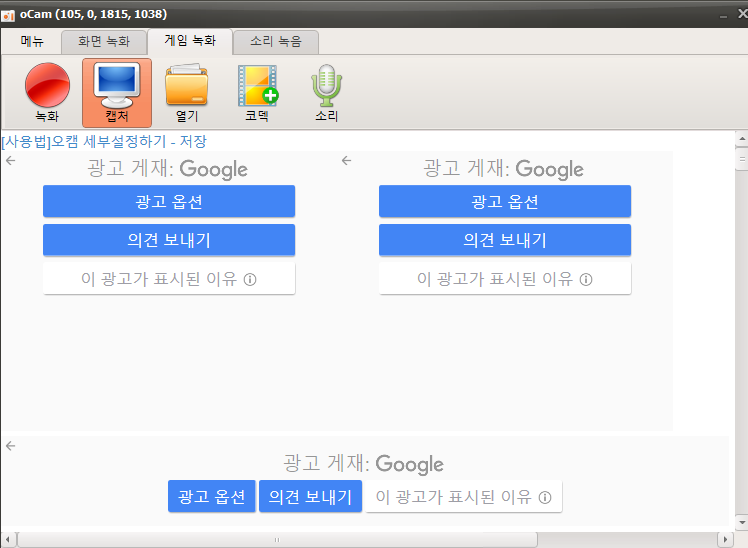
Task: Click 광고 옵션 in the left ad panel
Action: [x=169, y=201]
